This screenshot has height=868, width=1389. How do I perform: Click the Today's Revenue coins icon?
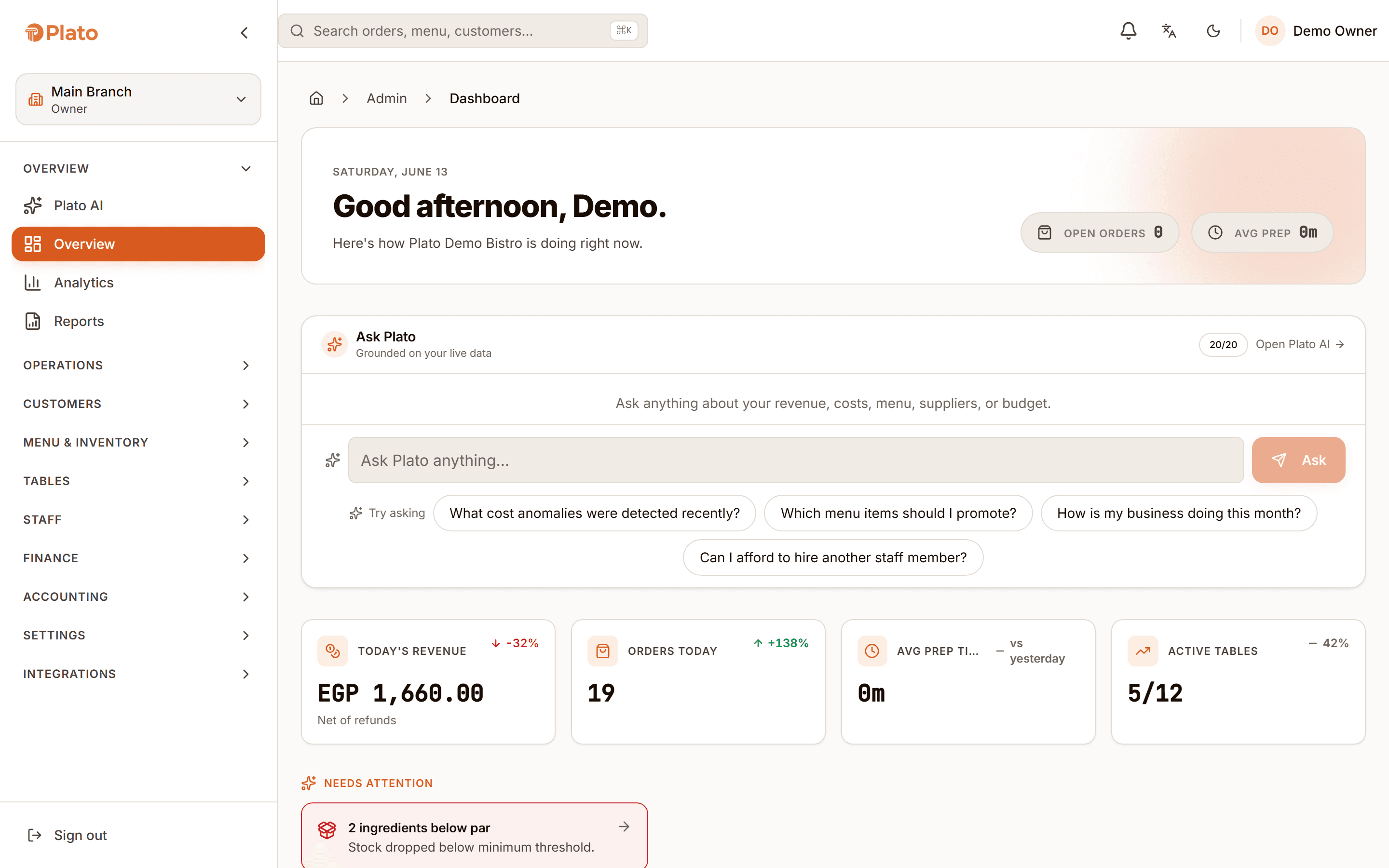[x=333, y=651]
